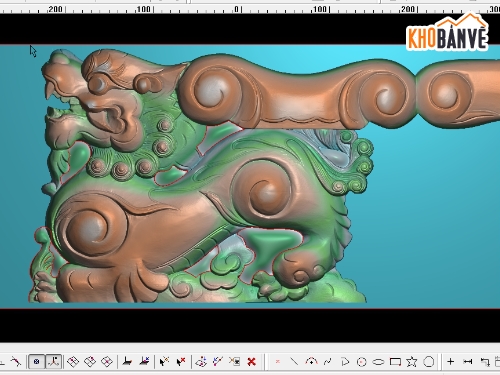Click the blue arrow with red points icon

(218, 361)
